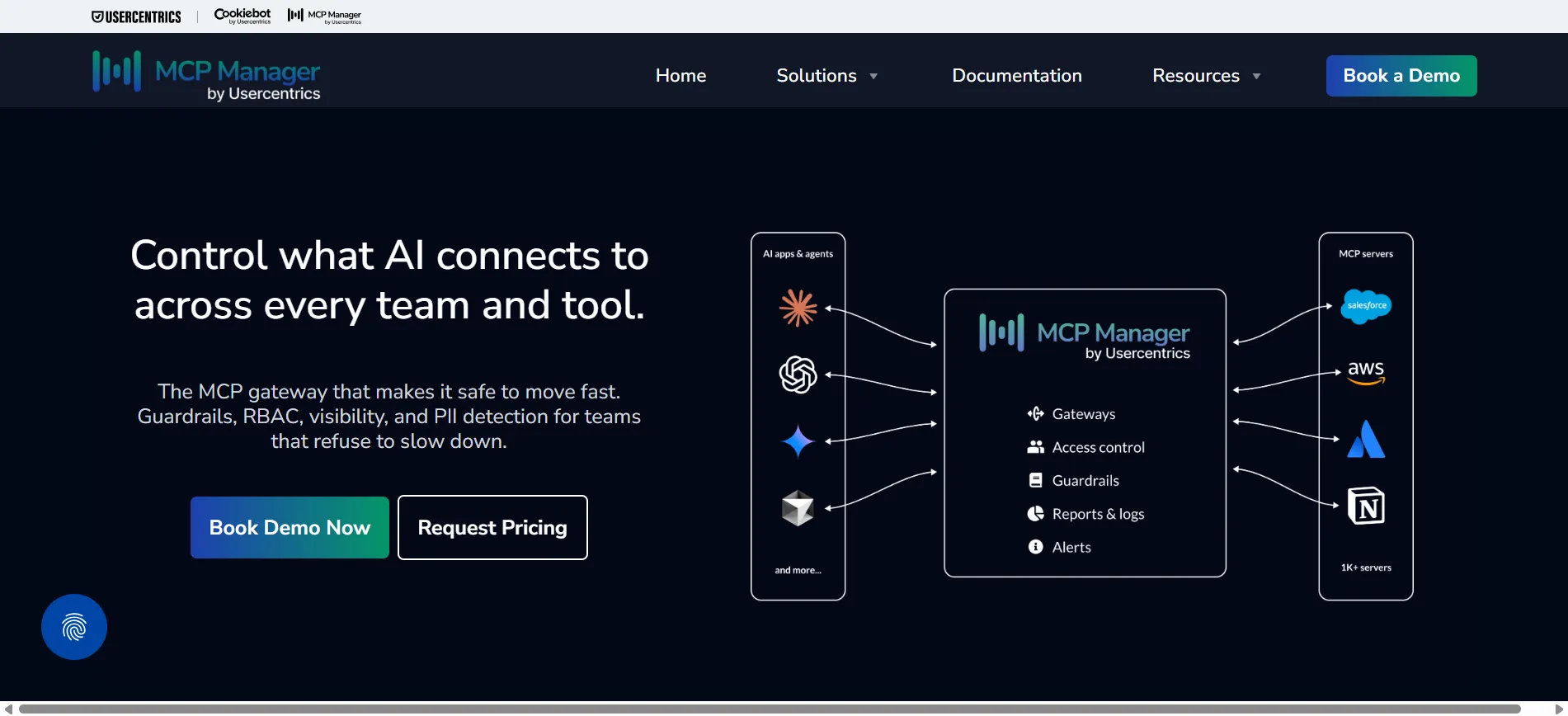This screenshot has width=1568, height=716.
Task: Click the Request Pricing button
Action: [492, 527]
